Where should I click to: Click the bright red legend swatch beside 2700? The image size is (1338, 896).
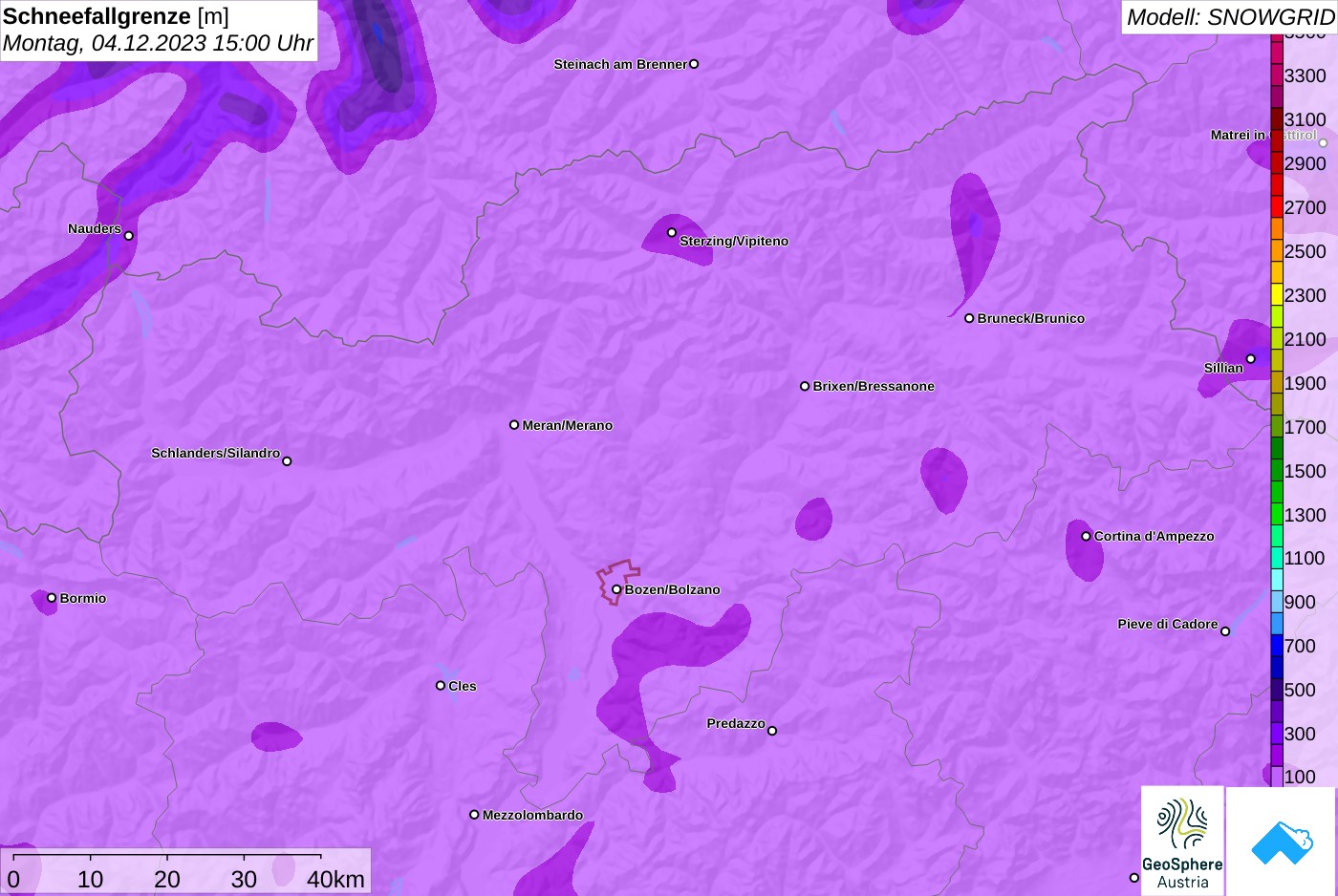tap(1277, 206)
